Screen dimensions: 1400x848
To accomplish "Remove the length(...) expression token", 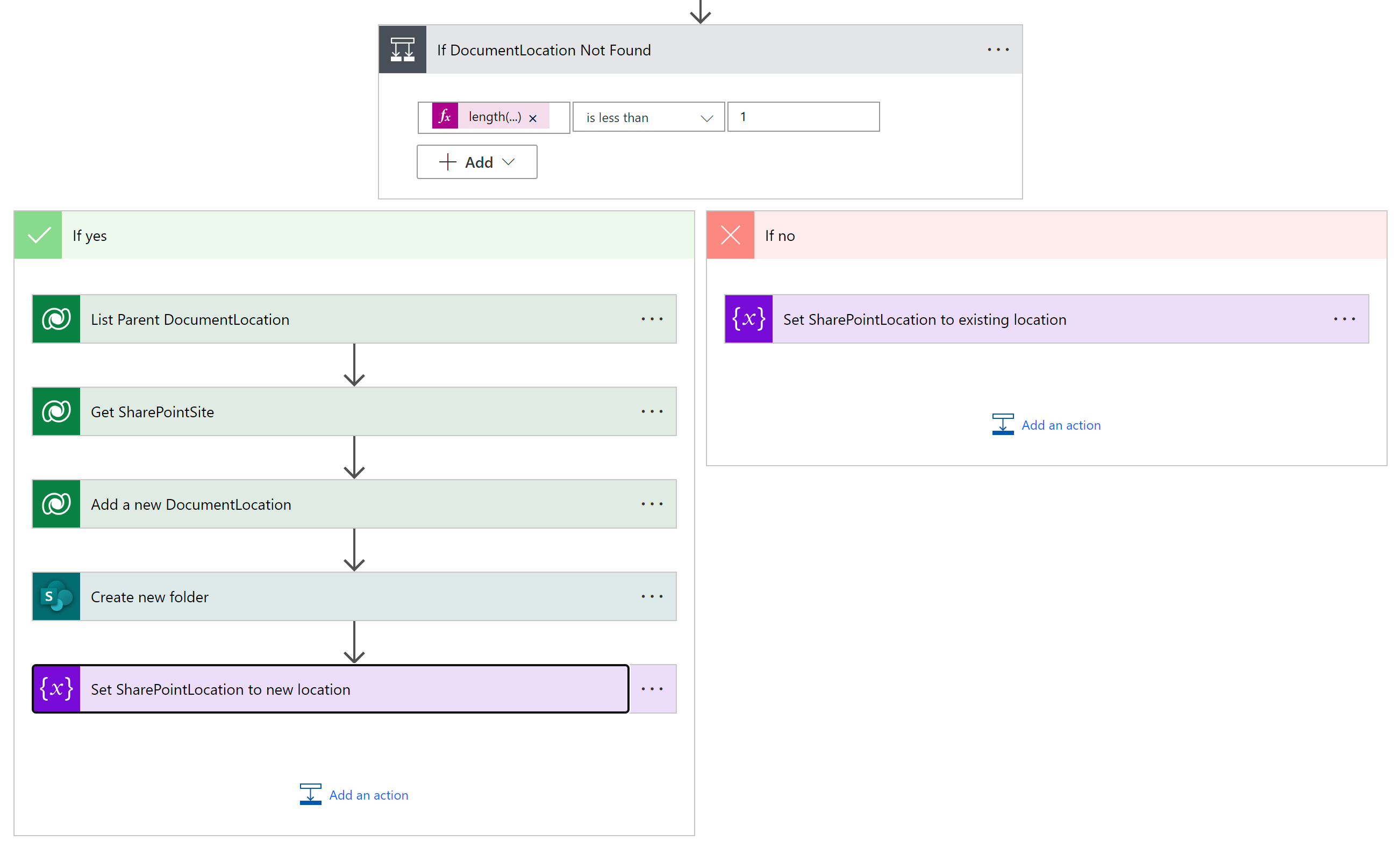I will click(532, 118).
